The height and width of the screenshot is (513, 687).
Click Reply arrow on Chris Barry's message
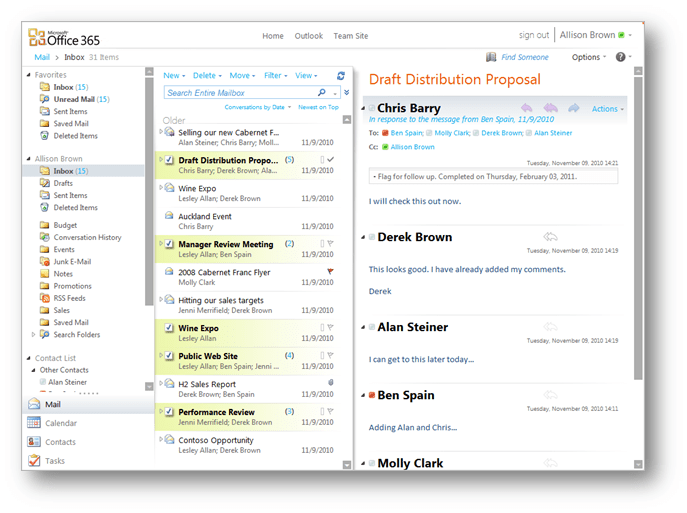point(527,108)
